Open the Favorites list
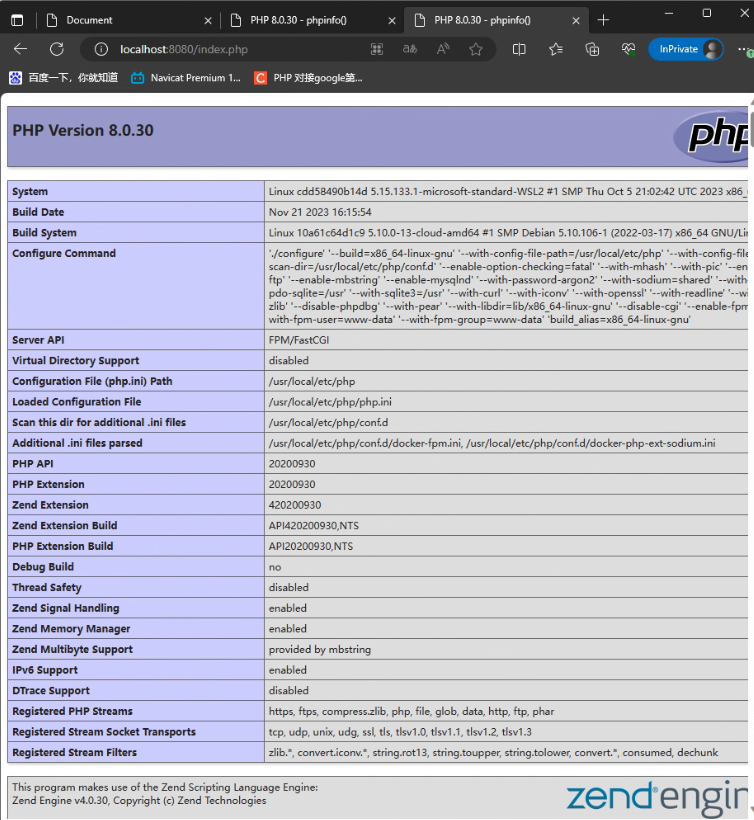754x820 pixels. (556, 49)
